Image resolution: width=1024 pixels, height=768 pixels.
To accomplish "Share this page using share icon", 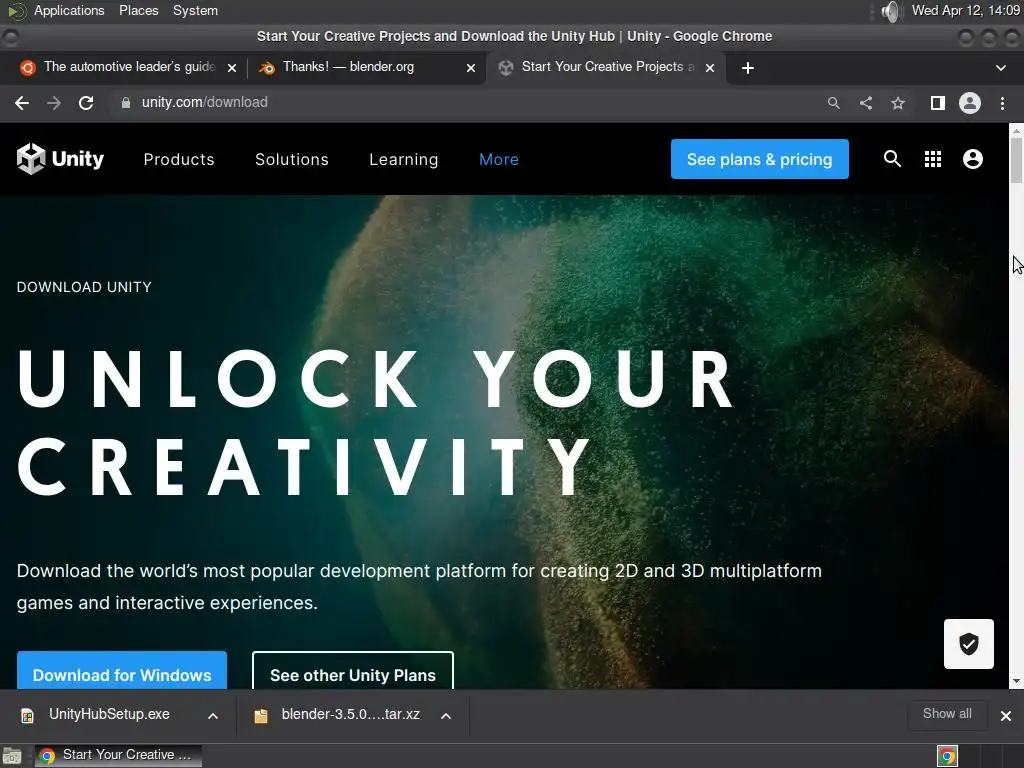I will pos(866,103).
